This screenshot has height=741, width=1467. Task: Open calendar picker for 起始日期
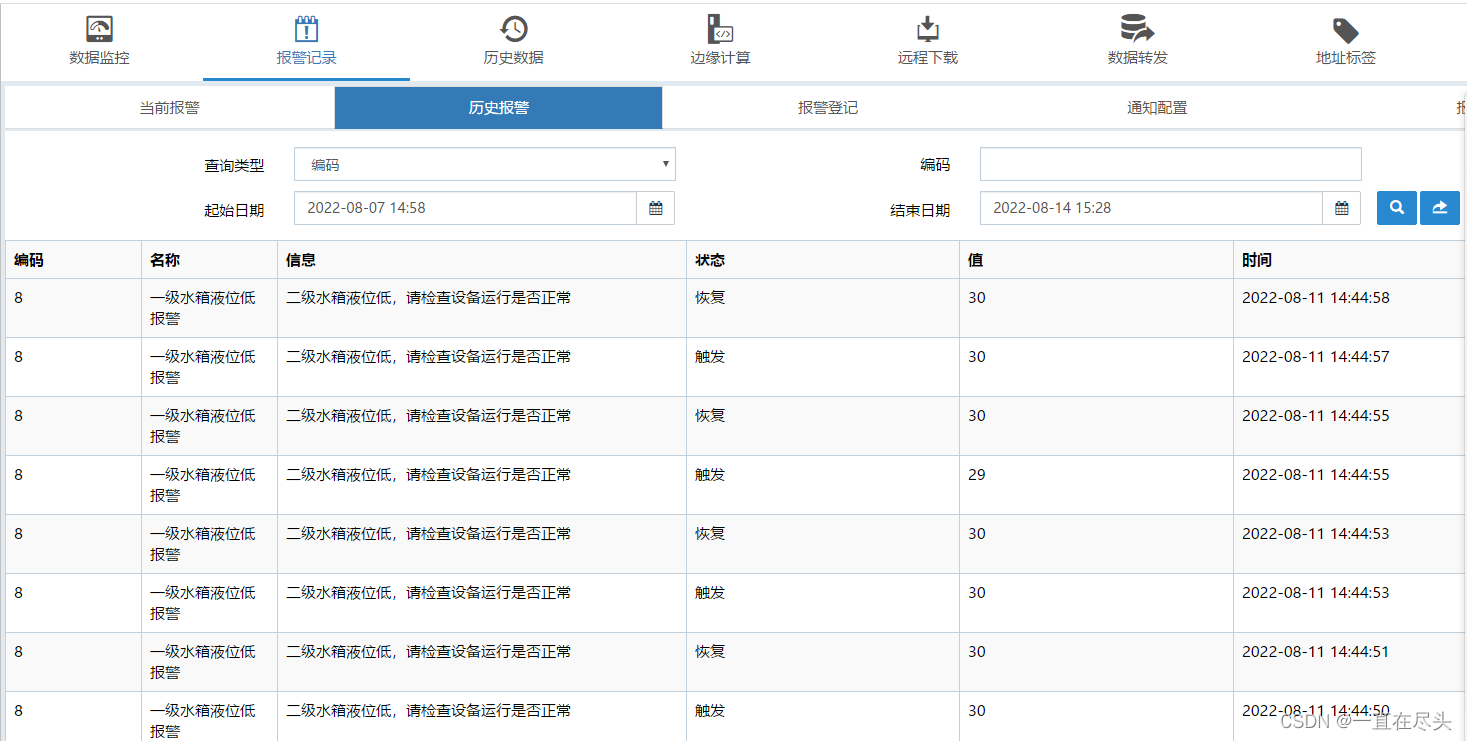tap(656, 208)
